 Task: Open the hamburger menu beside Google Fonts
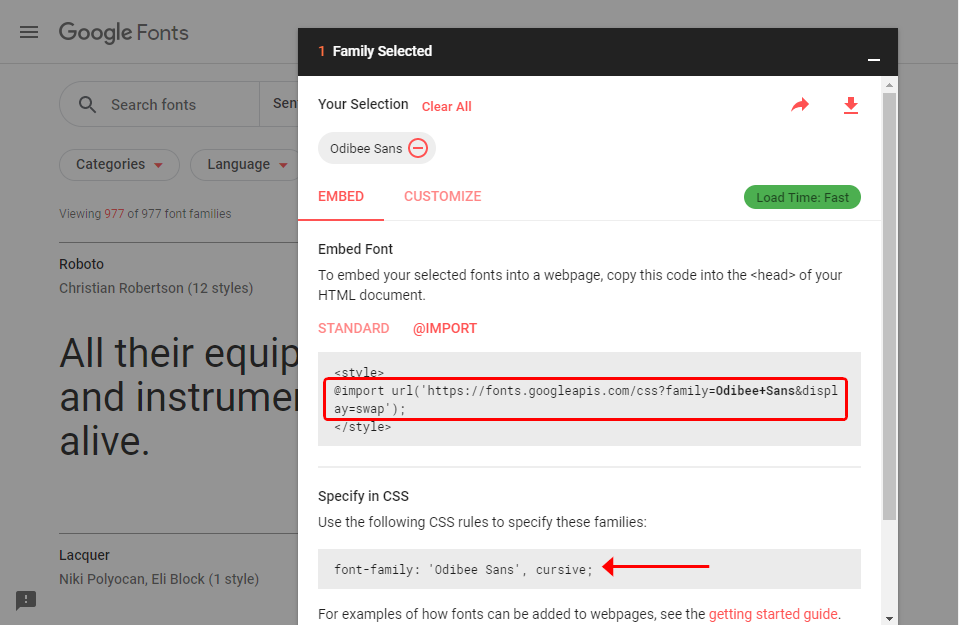pyautogui.click(x=29, y=32)
